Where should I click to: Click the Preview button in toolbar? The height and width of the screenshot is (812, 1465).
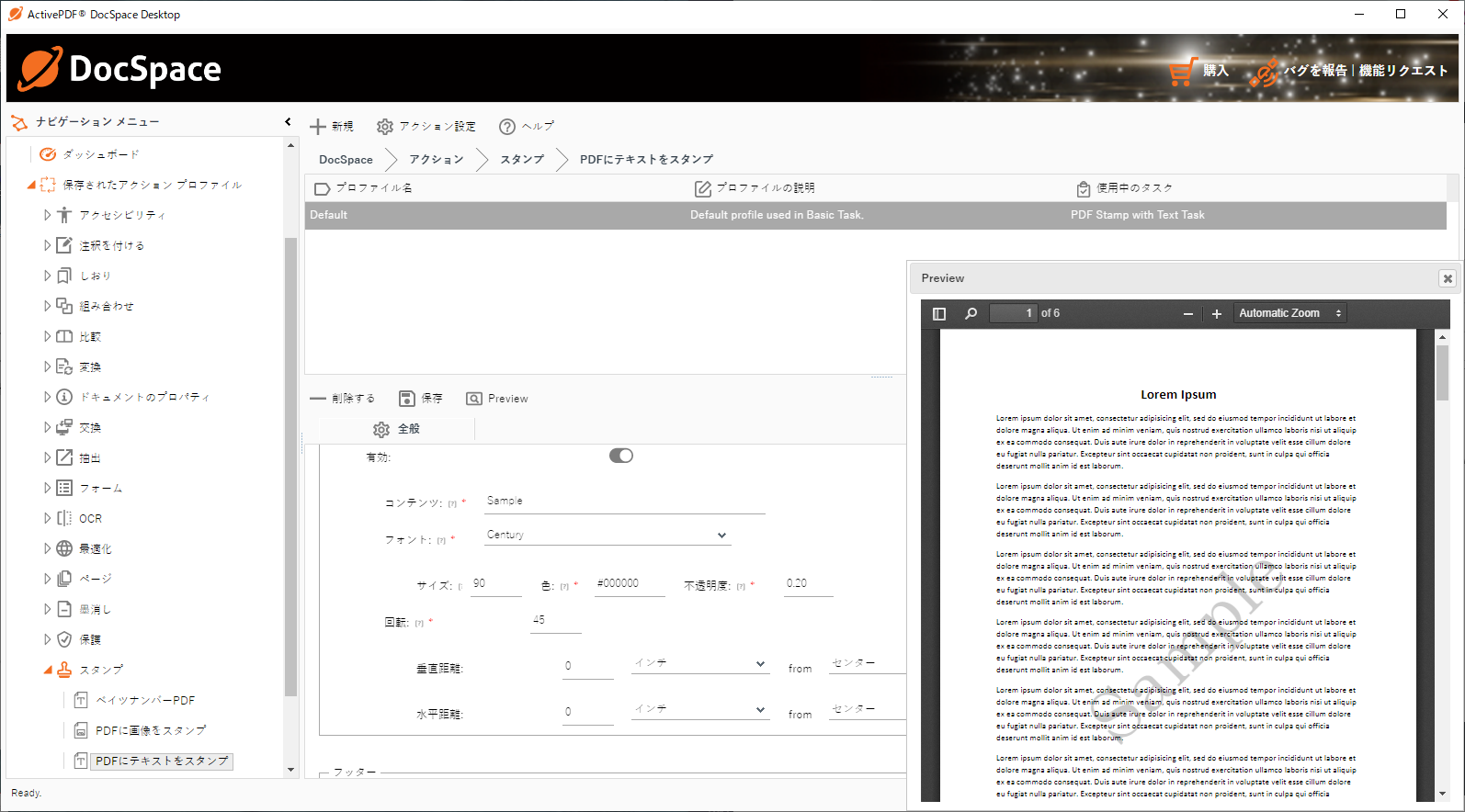(497, 399)
